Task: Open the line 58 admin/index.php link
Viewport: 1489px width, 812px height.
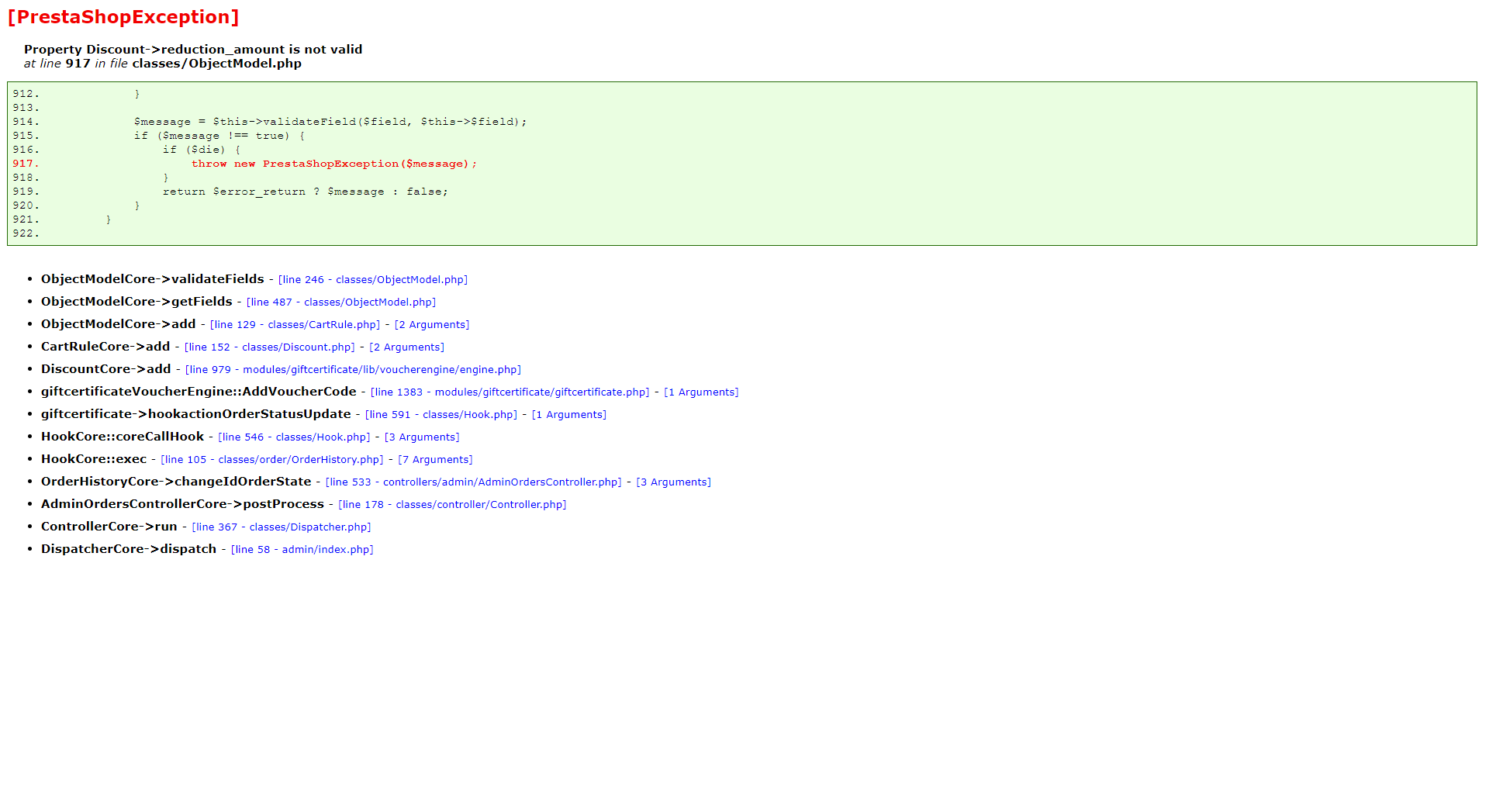Action: click(302, 550)
